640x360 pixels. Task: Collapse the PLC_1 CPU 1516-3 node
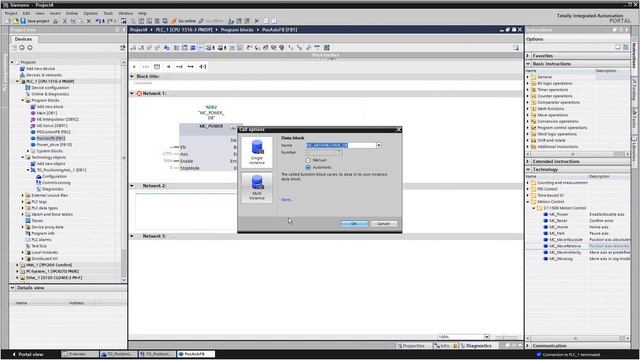point(18,81)
